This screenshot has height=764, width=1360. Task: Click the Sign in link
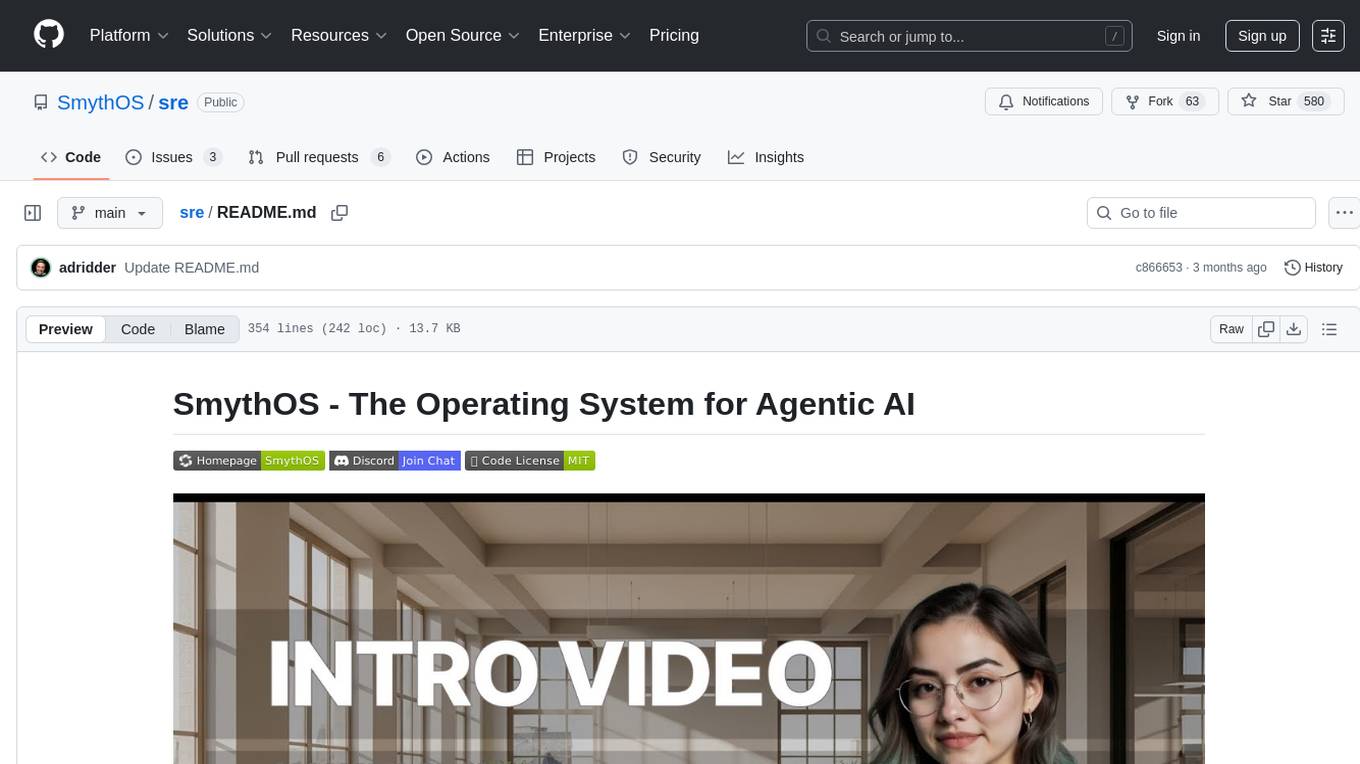(1178, 36)
